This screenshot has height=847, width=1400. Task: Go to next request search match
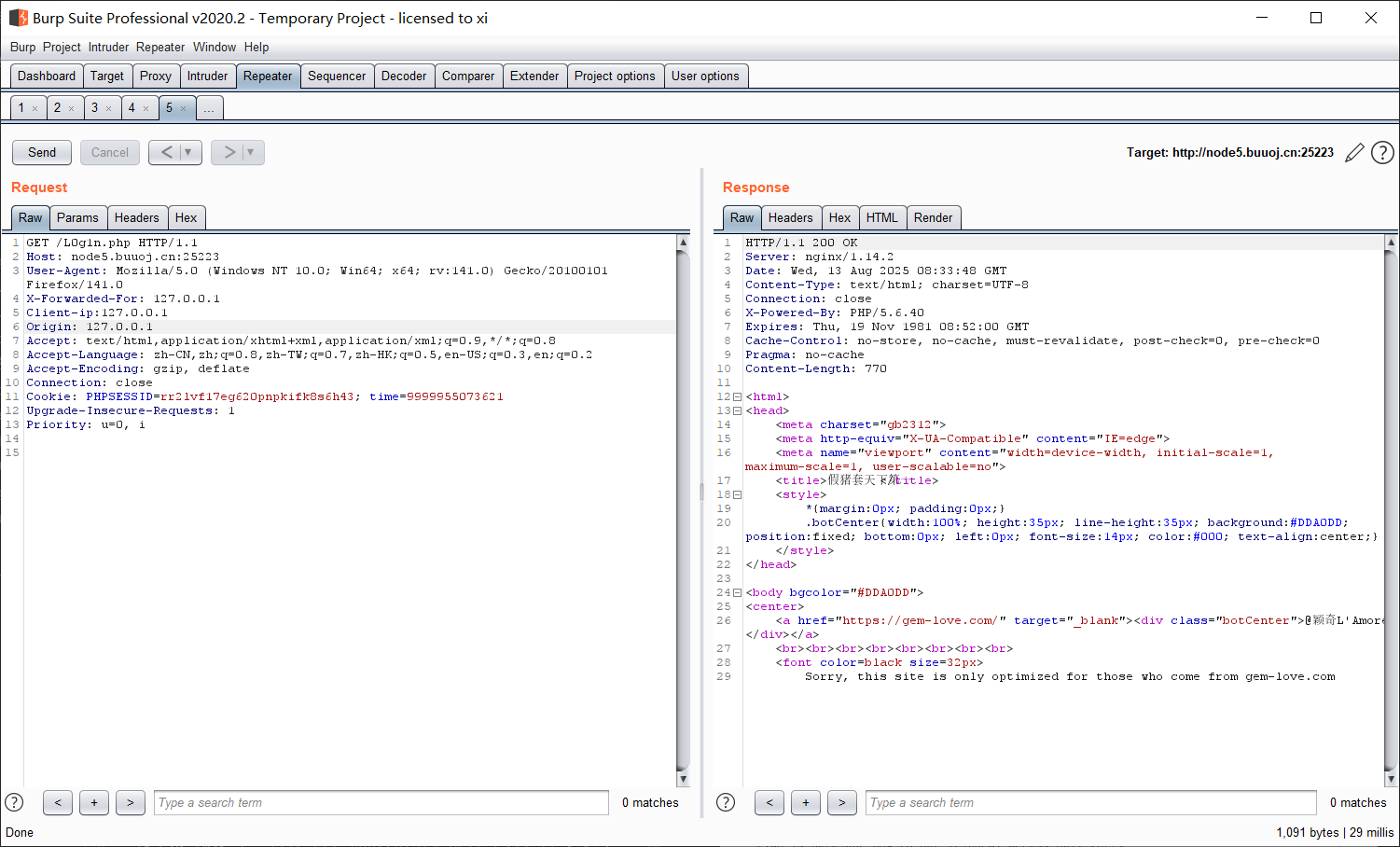131,802
